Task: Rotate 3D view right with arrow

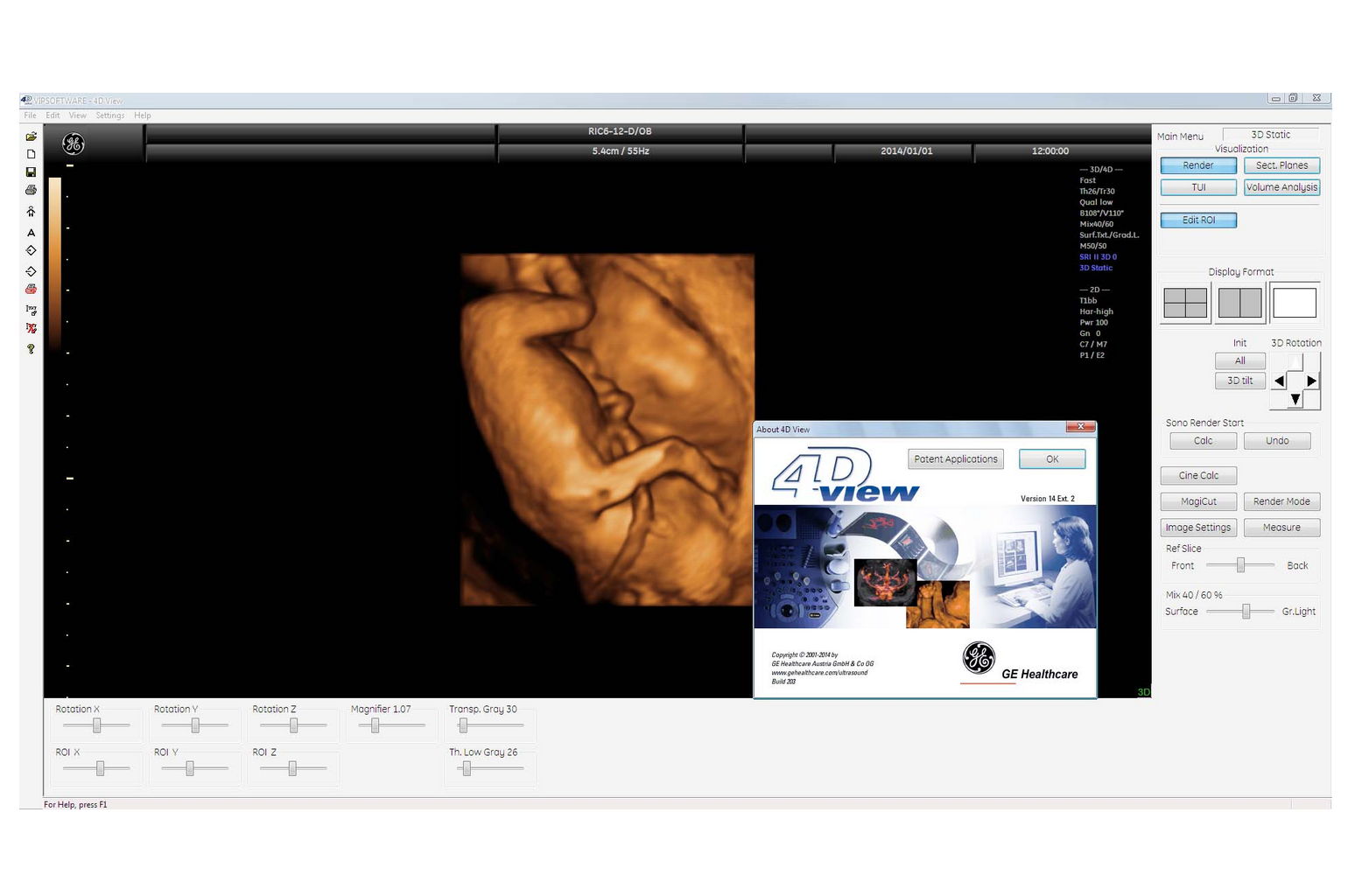Action: pyautogui.click(x=1311, y=381)
